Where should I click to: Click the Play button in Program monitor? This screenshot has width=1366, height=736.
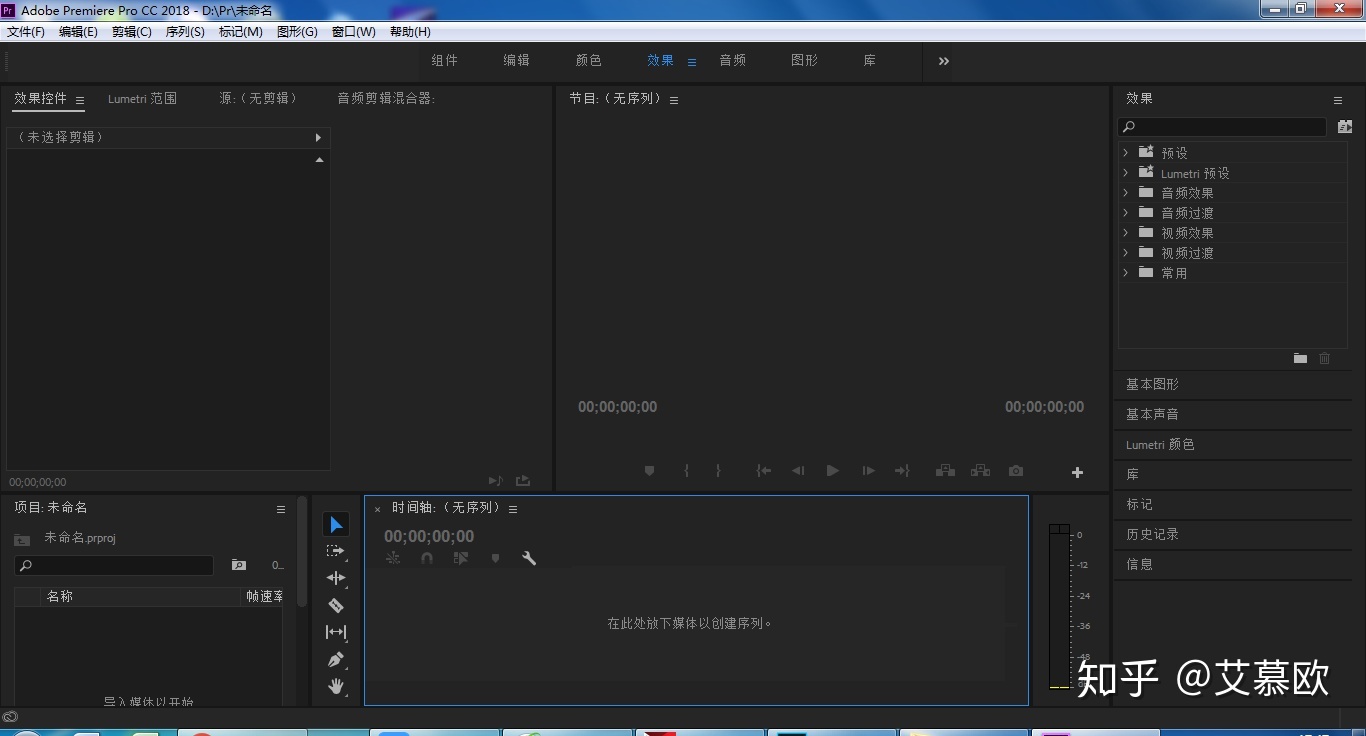coord(832,471)
